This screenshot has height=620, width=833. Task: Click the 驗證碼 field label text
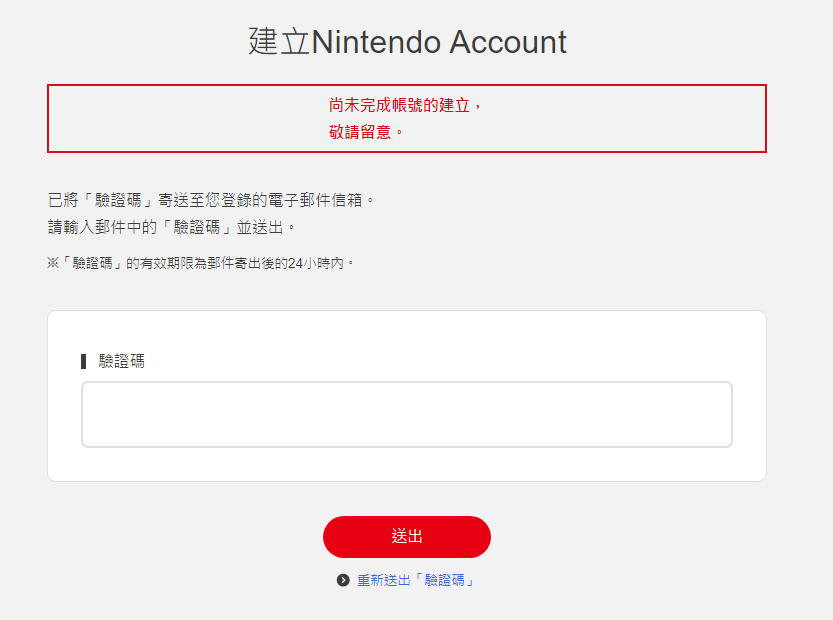pos(121,361)
